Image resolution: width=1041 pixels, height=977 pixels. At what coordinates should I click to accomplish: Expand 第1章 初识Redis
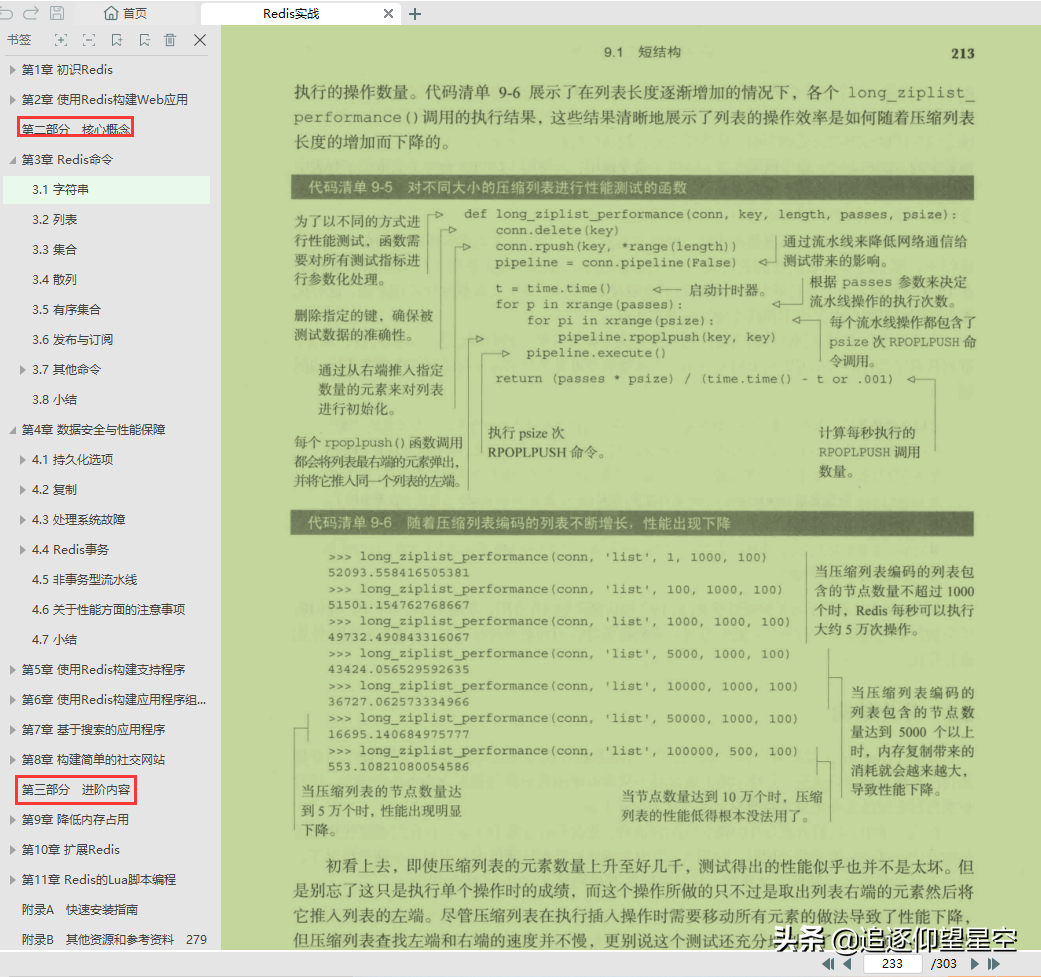coord(13,70)
